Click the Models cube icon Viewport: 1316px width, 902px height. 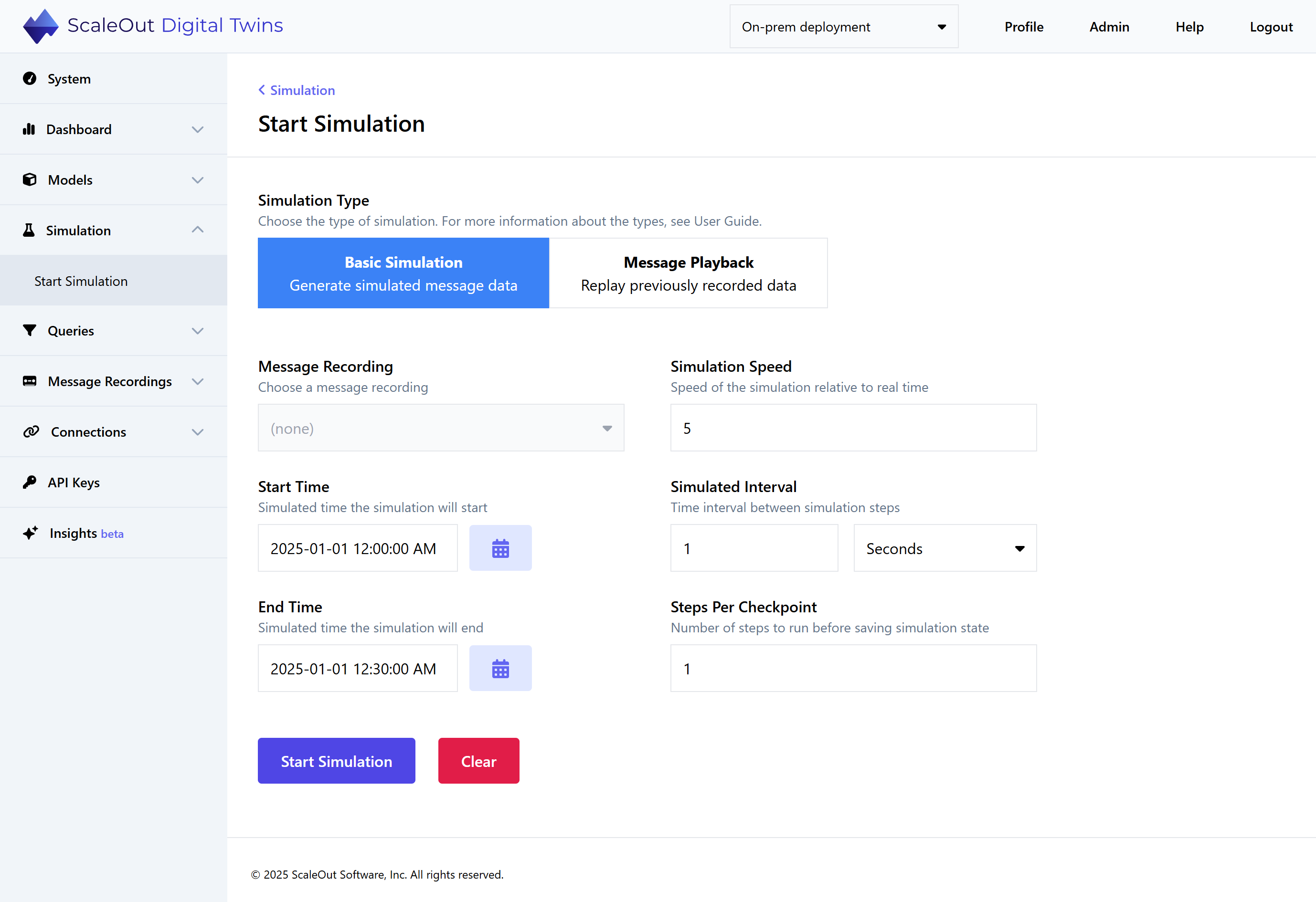[30, 179]
